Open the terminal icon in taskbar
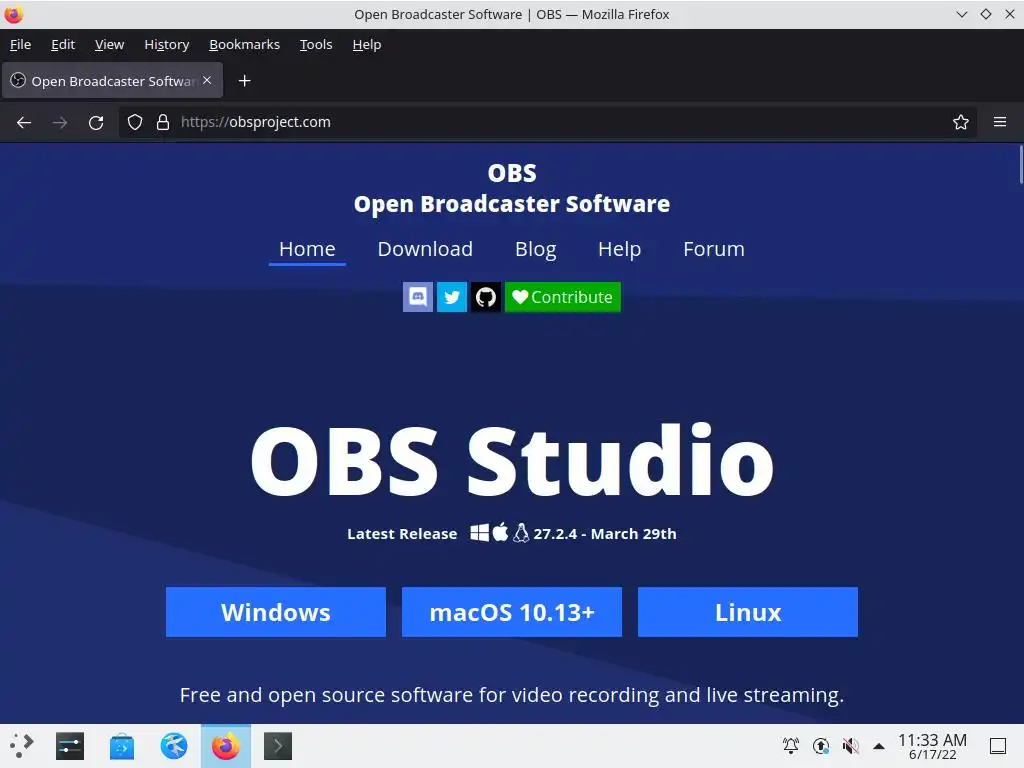Viewport: 1024px width, 768px height. [278, 746]
